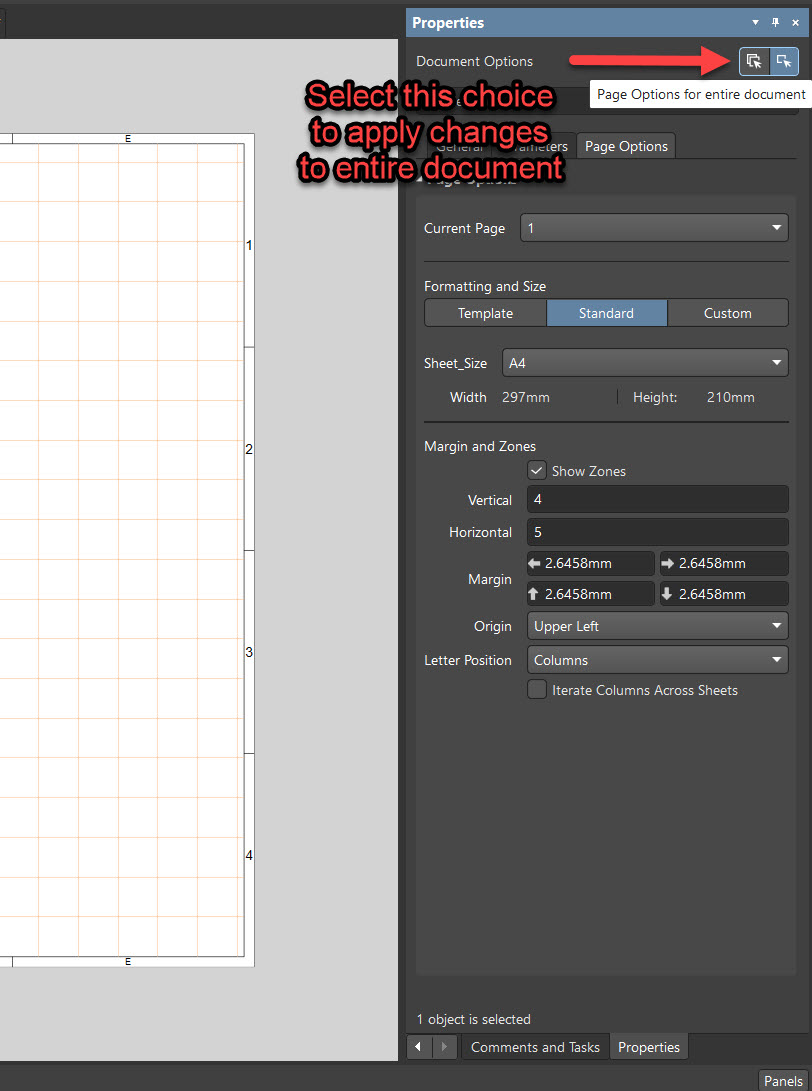Switch to the Page Options tab
The image size is (812, 1091).
point(626,146)
